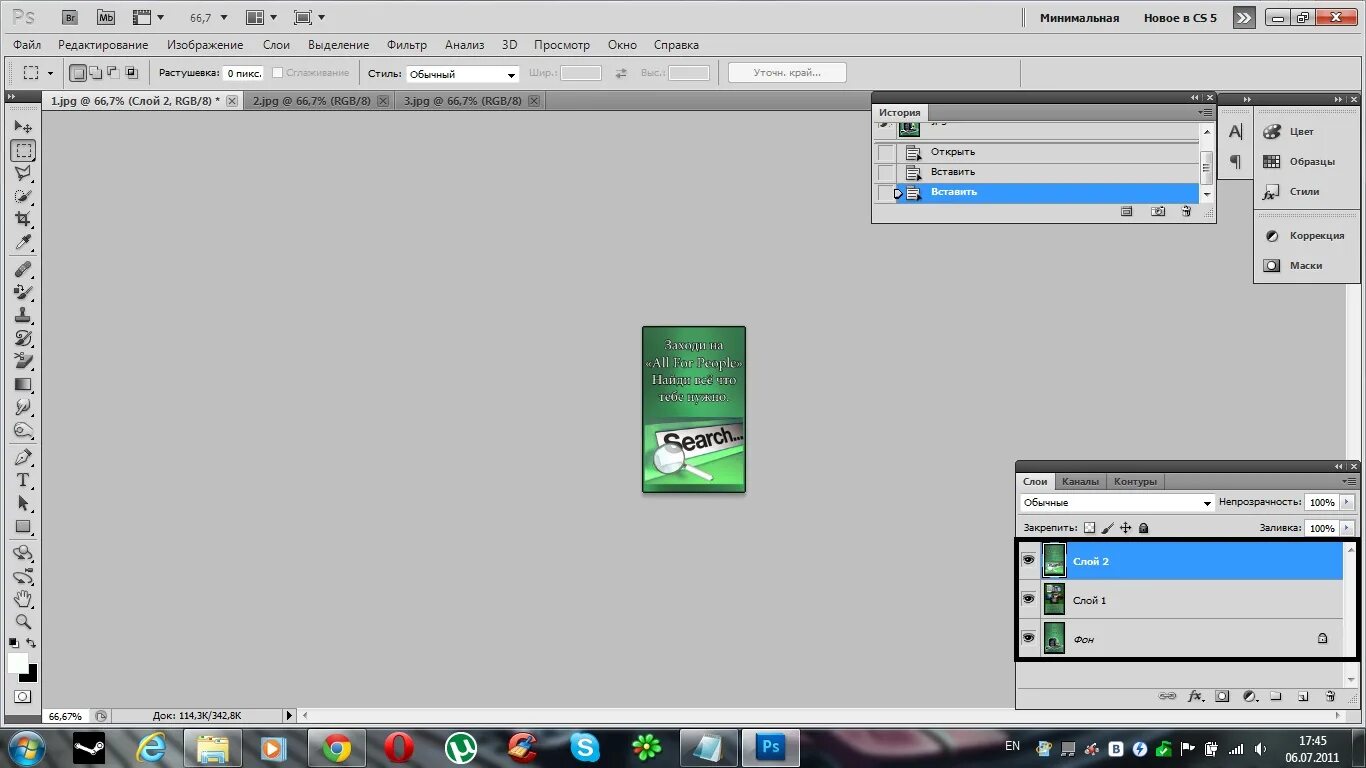The width and height of the screenshot is (1366, 768).
Task: Launch Adobe Bridge from the top bar
Action: [x=69, y=17]
